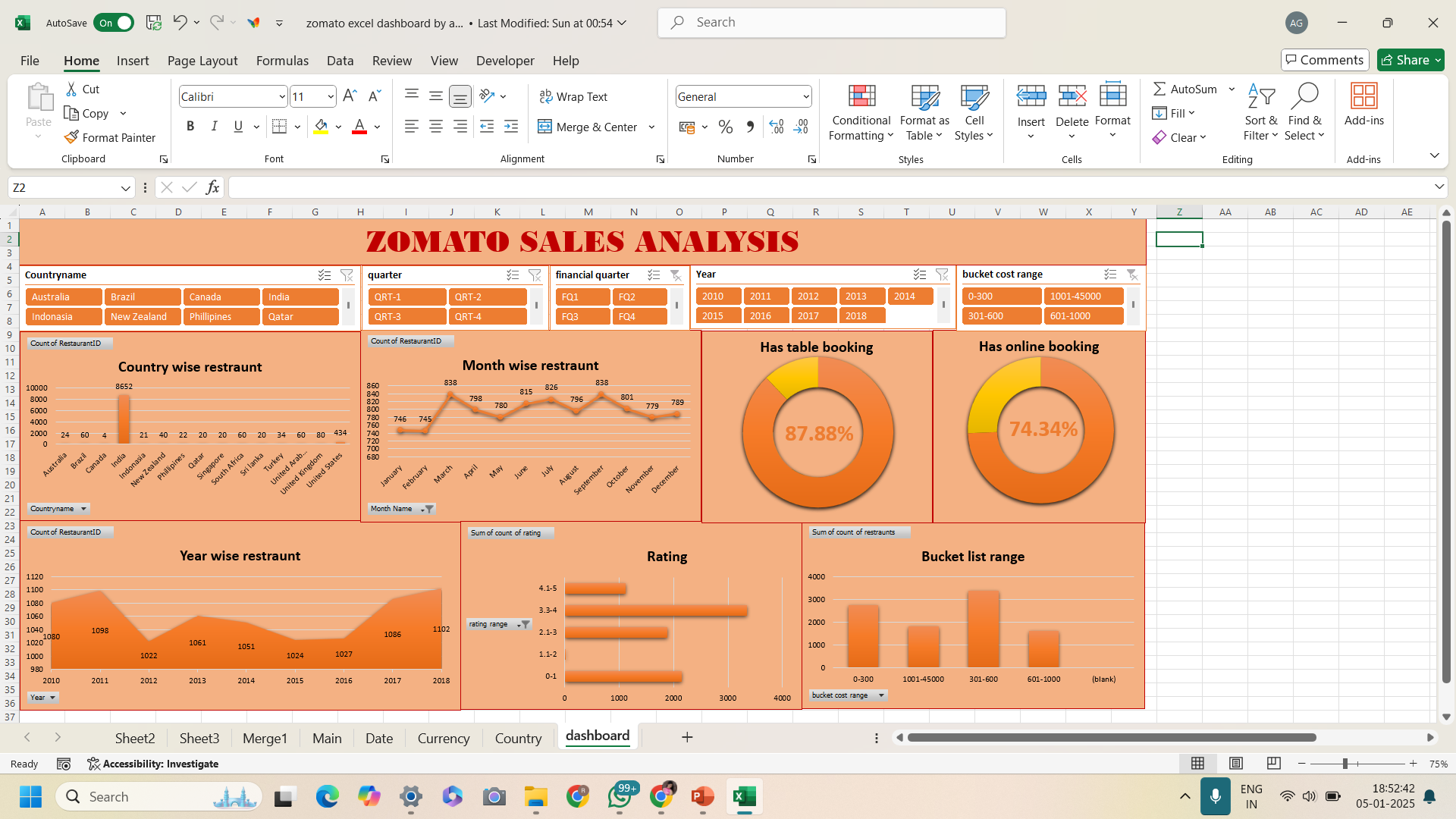This screenshot has height=819, width=1456.
Task: Toggle multi-select on Year slicer
Action: point(920,275)
